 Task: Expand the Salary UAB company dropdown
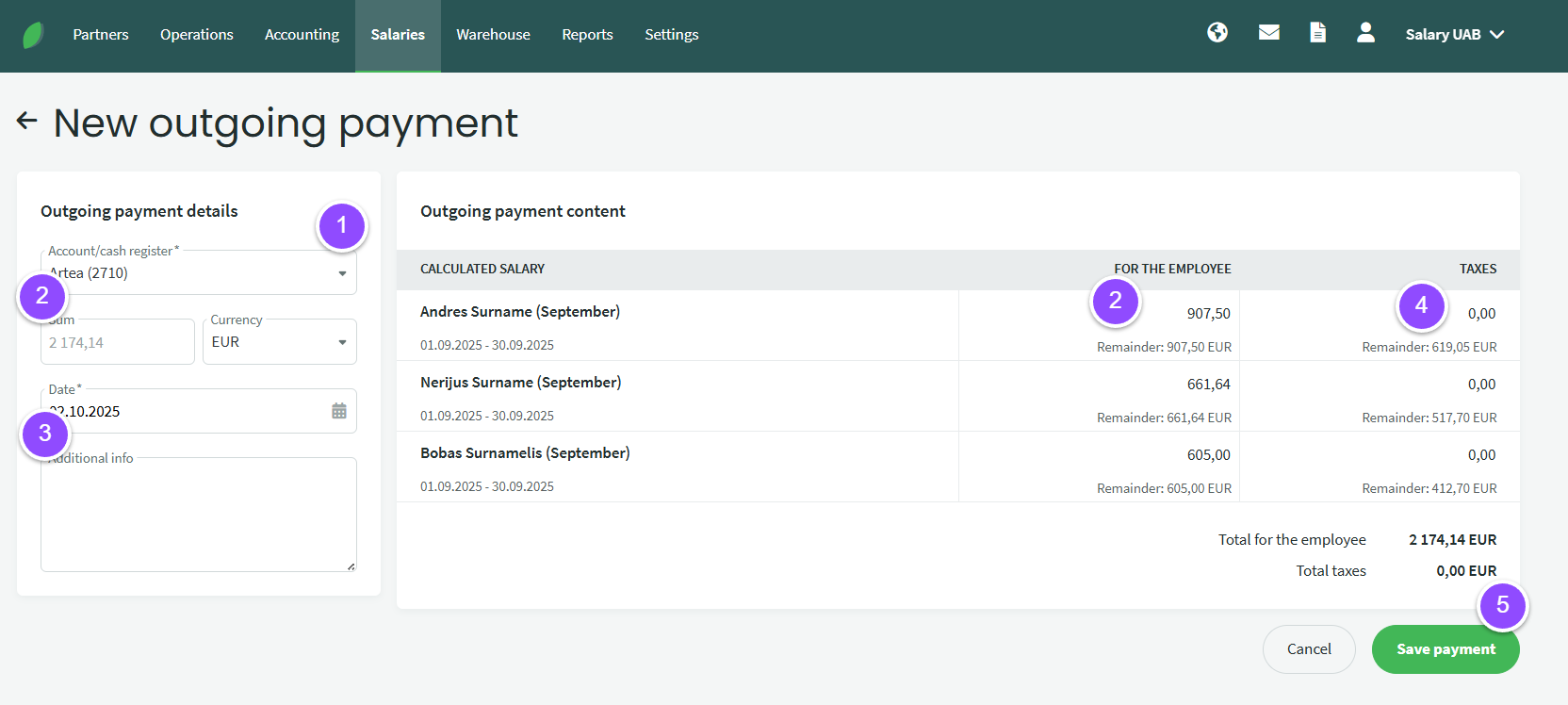pos(1454,35)
